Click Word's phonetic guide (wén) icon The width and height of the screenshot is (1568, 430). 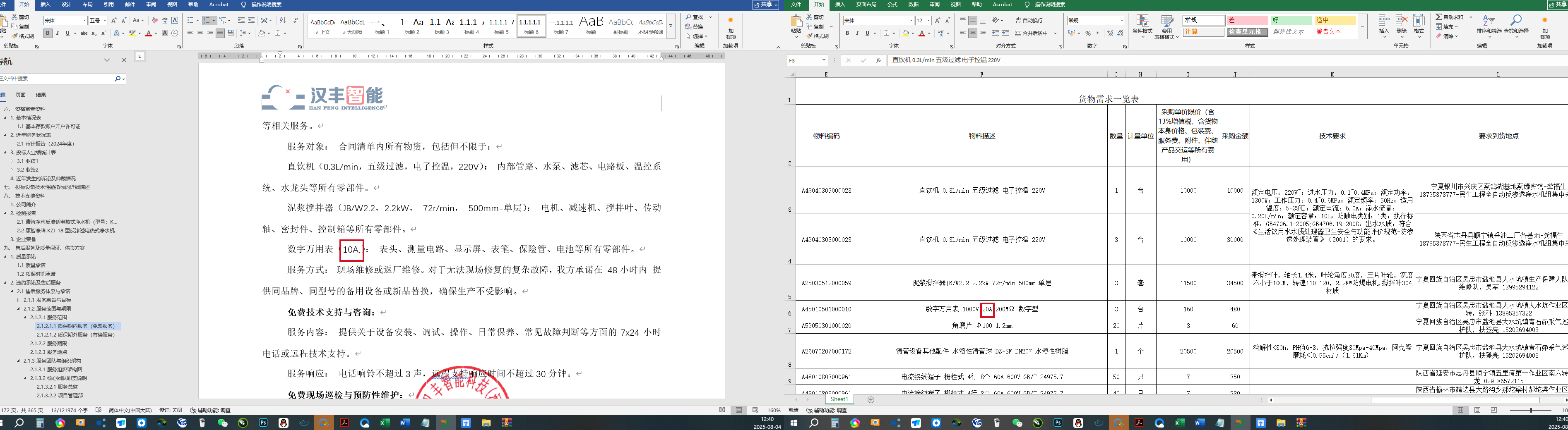(165, 21)
